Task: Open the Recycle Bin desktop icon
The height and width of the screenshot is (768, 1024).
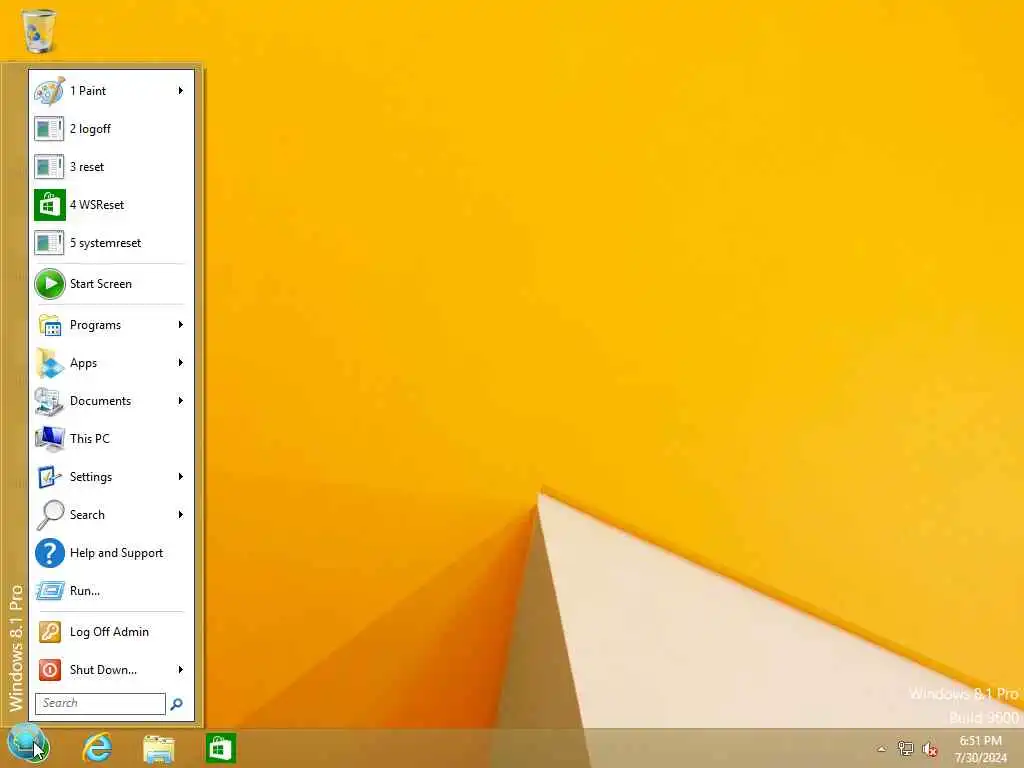Action: (x=39, y=31)
